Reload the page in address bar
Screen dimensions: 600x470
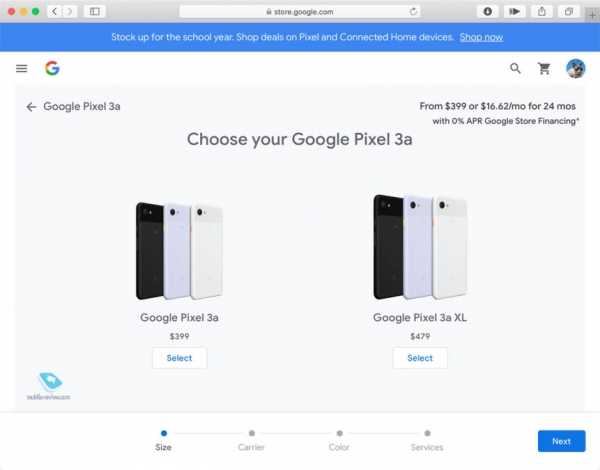(x=414, y=11)
